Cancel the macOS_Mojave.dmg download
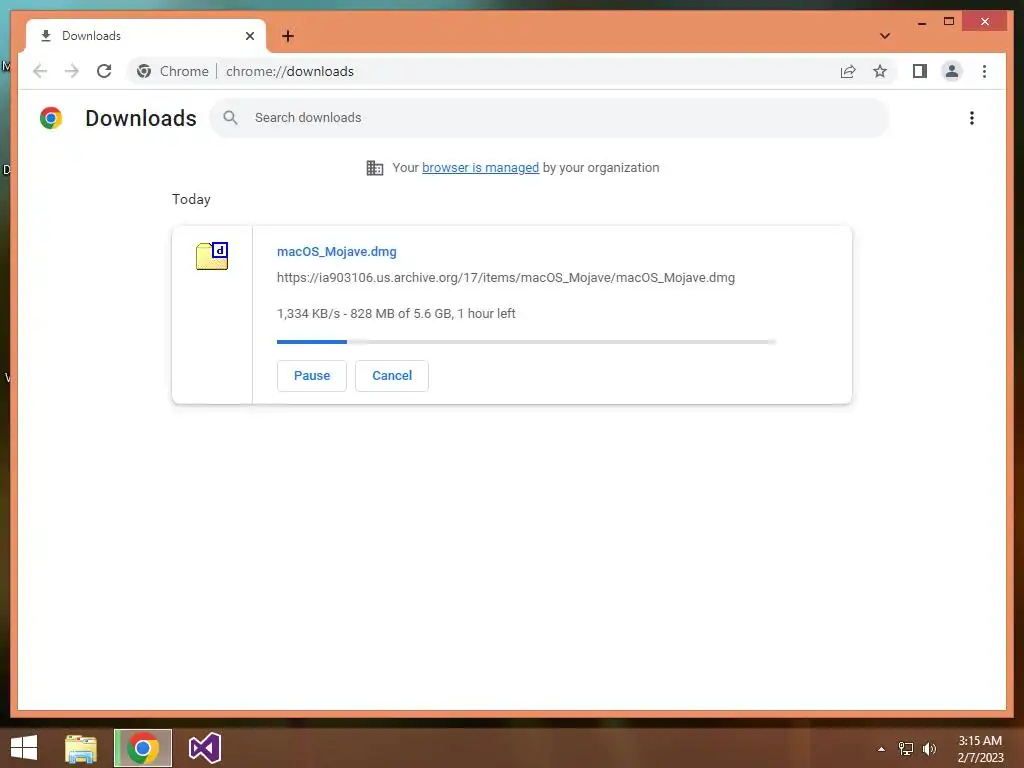The height and width of the screenshot is (768, 1024). 392,376
